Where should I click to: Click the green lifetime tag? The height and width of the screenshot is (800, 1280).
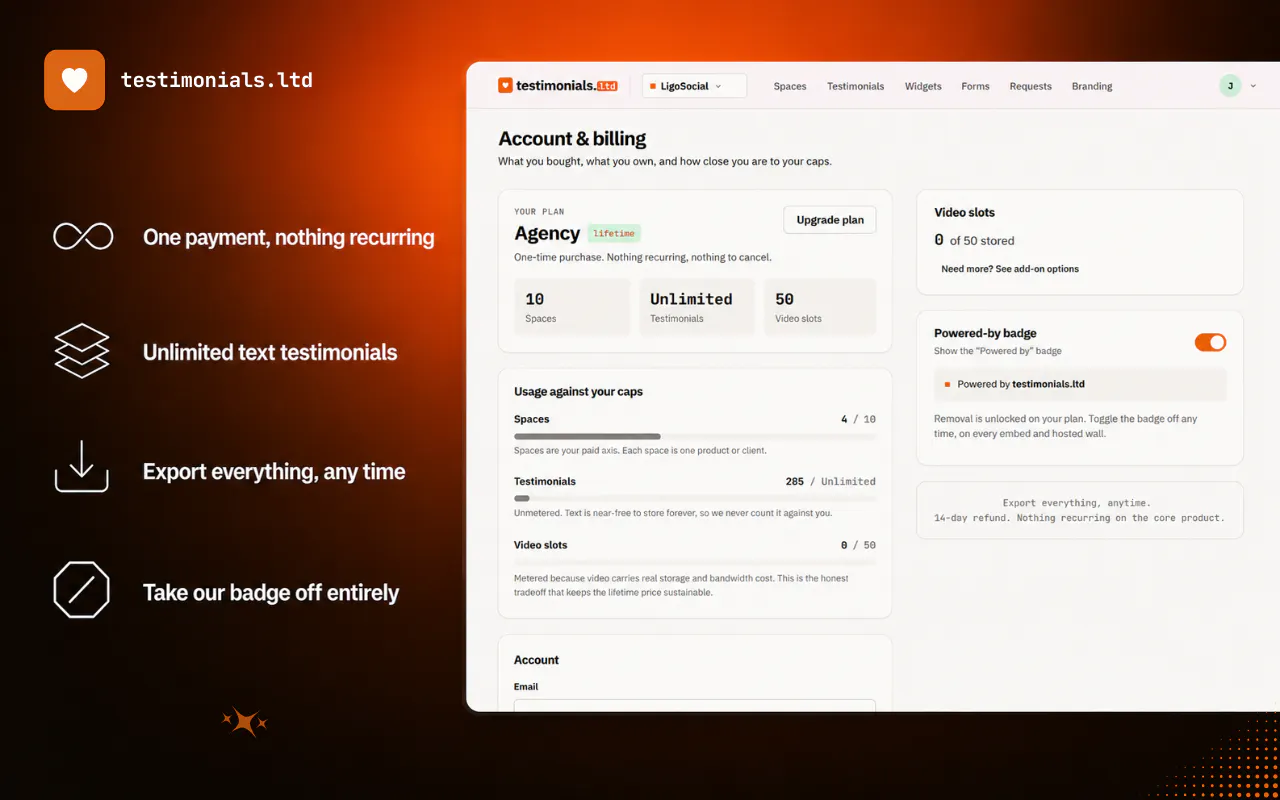tap(614, 233)
